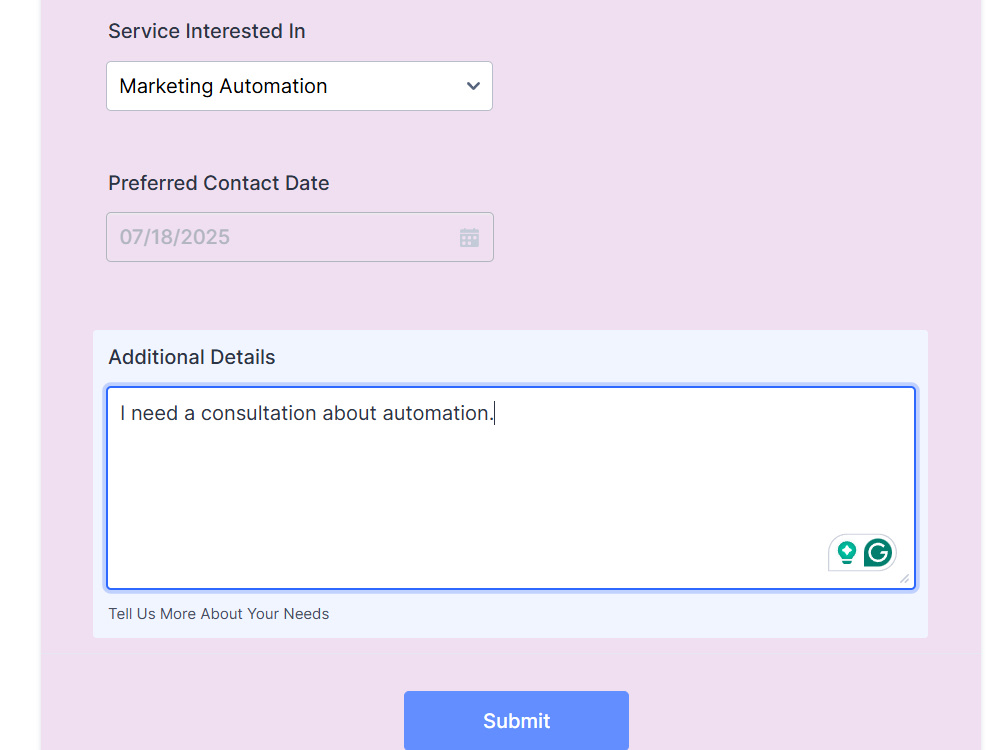1000x750 pixels.
Task: Focus the Preferred Contact Date field
Action: (300, 237)
